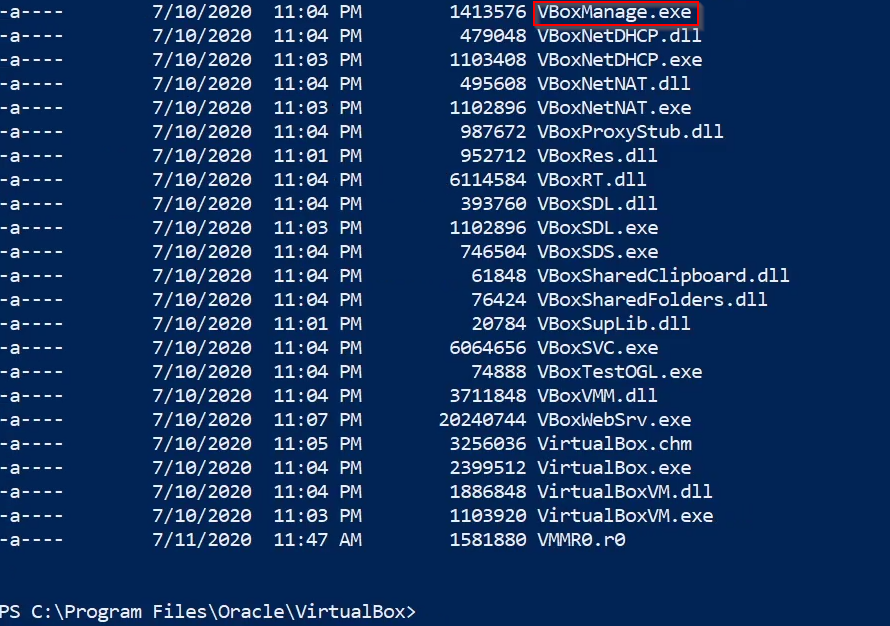
Task: Select the VBoxSVC.exe entry
Action: (598, 348)
